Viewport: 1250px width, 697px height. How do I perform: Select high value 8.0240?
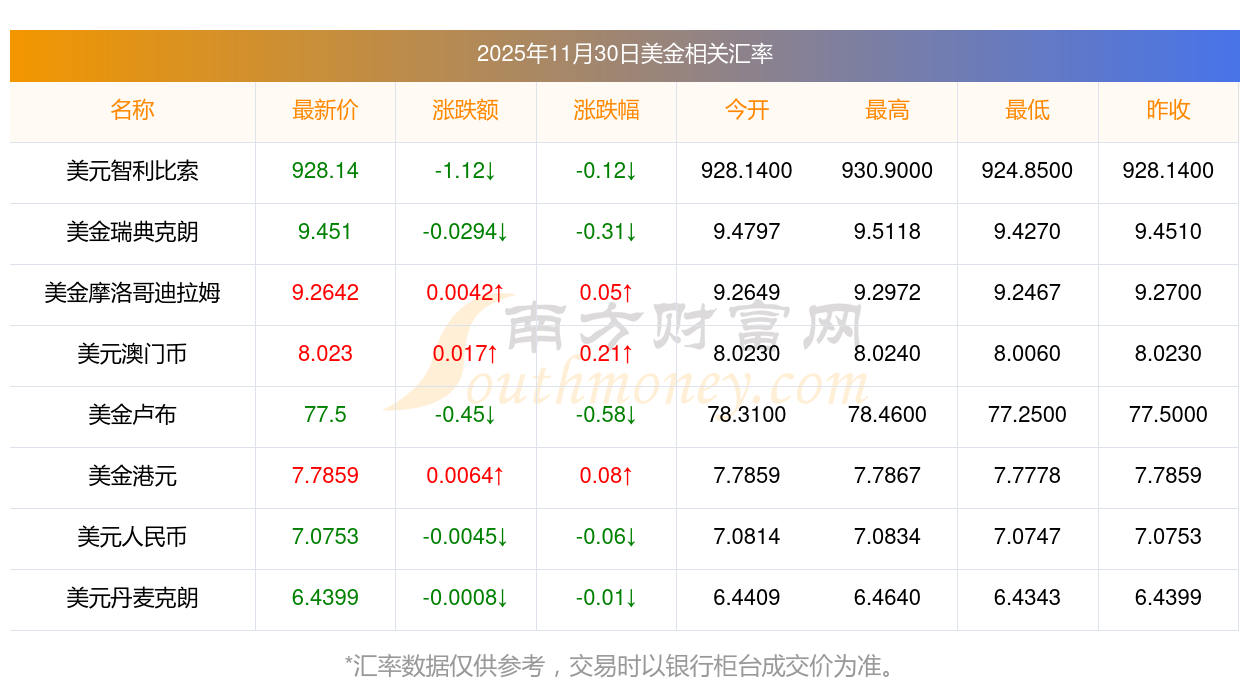point(887,354)
